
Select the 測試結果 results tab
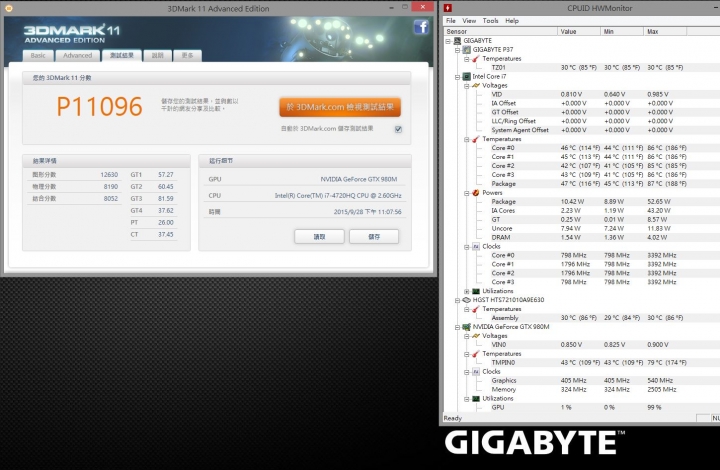(x=122, y=55)
